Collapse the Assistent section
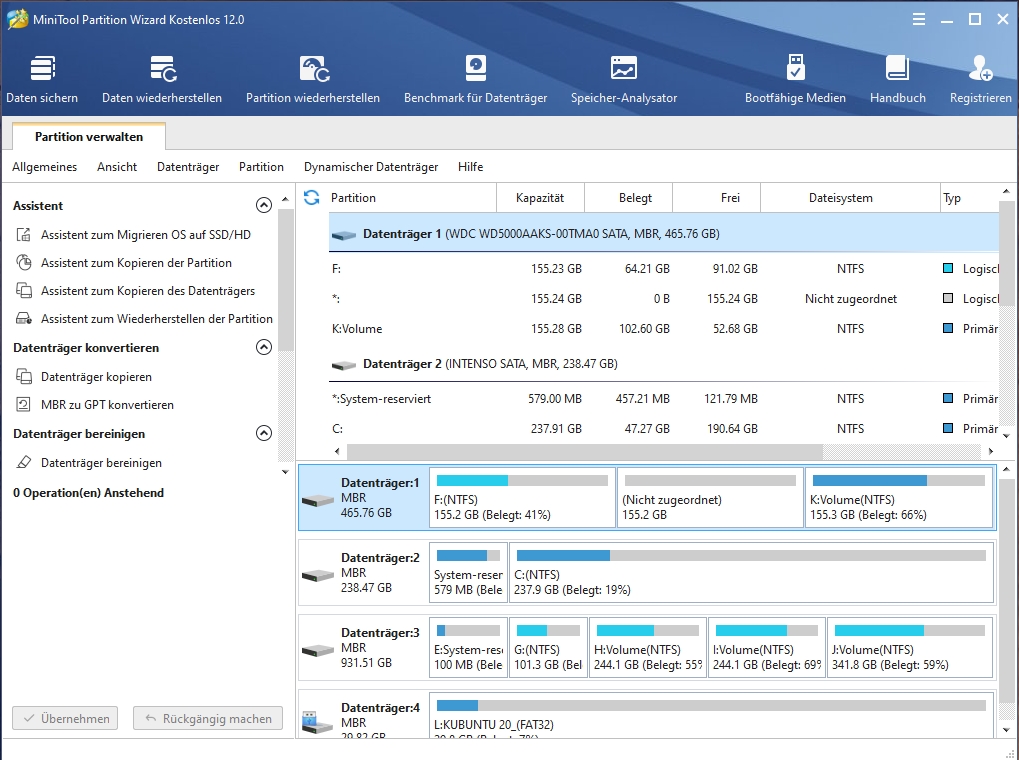Image resolution: width=1019 pixels, height=760 pixels. [x=264, y=205]
